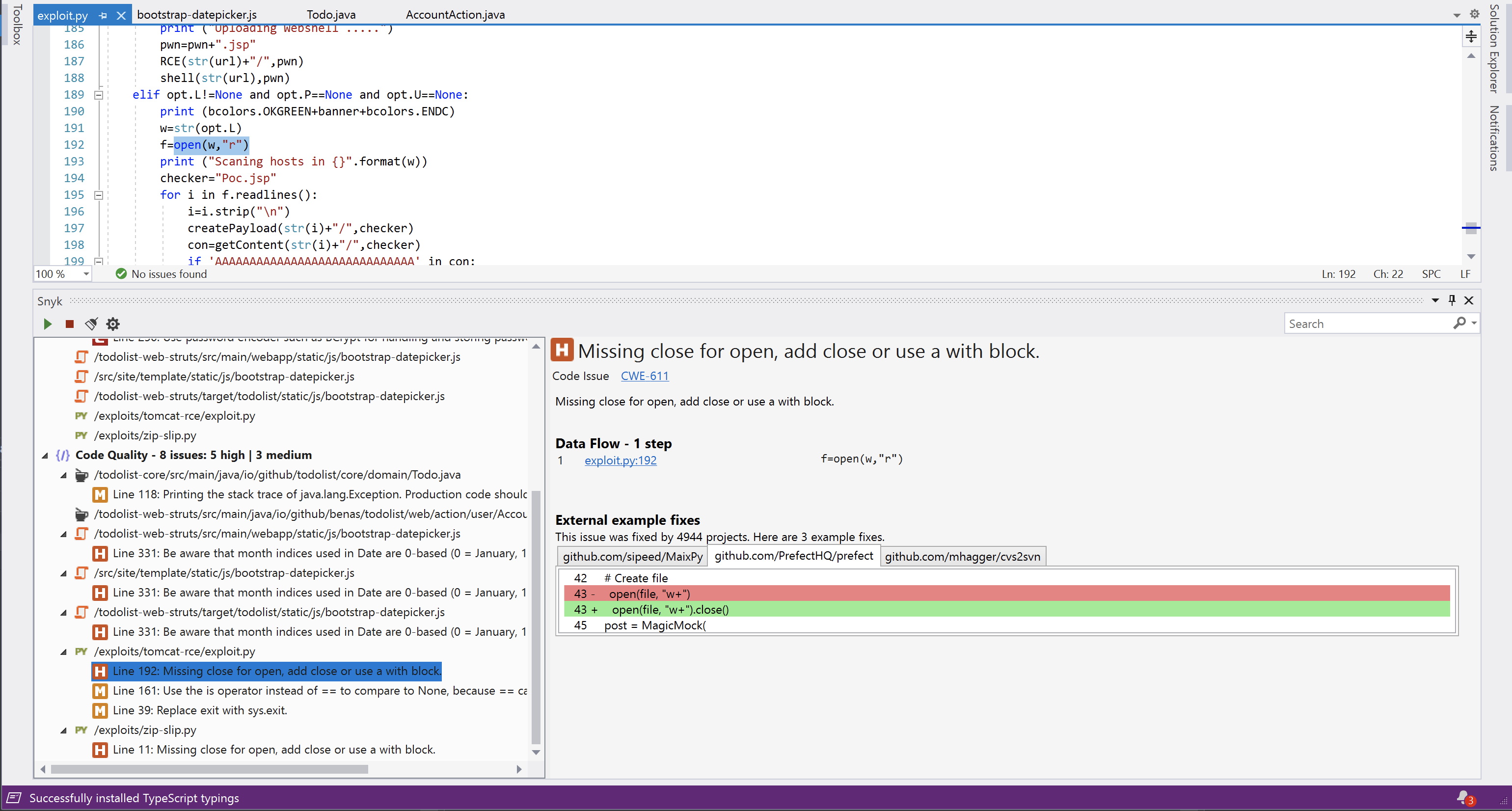1512x811 pixels.
Task: Toggle pin on the exploit.py tab
Action: coord(103,16)
